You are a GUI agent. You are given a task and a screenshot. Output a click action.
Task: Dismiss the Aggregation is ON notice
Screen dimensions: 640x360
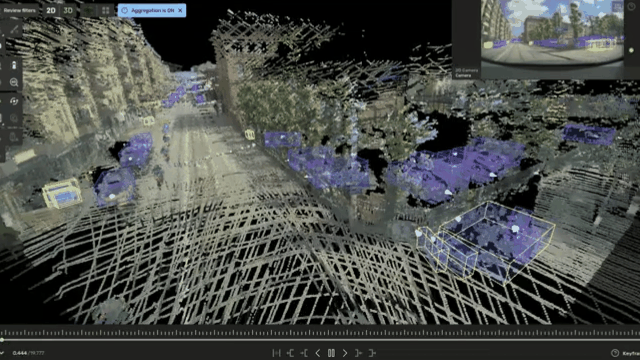click(180, 11)
